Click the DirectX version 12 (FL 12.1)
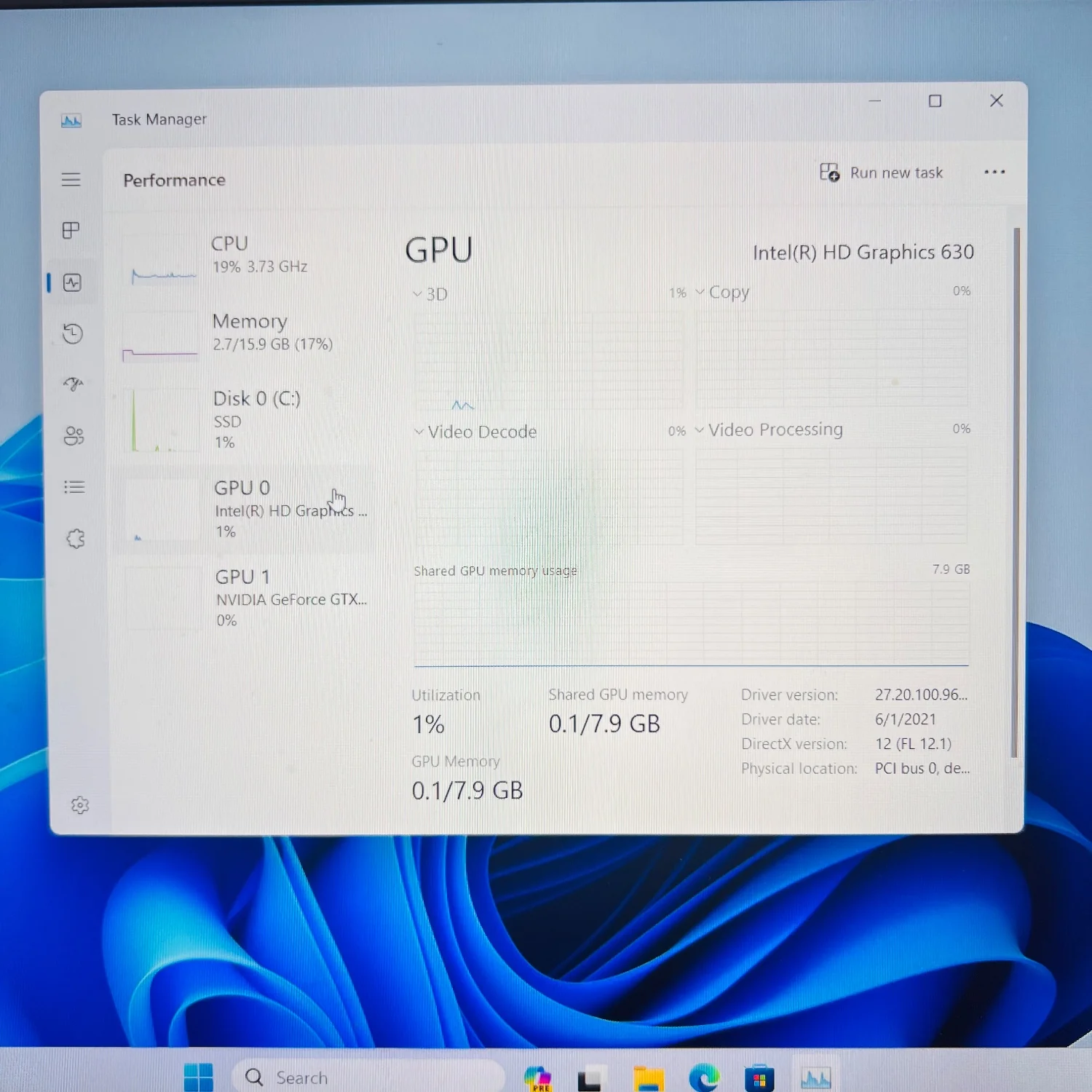Screen dimensions: 1092x1092 tap(913, 744)
